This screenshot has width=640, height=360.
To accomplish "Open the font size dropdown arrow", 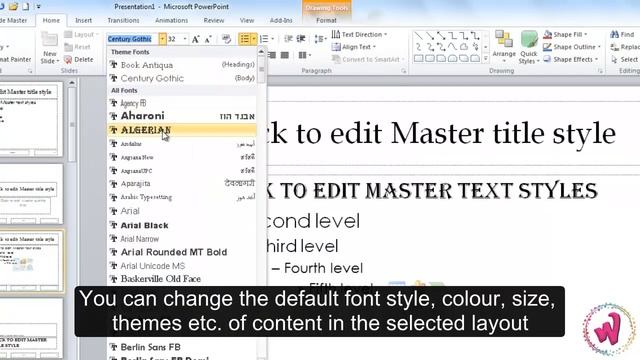I will 185,39.
